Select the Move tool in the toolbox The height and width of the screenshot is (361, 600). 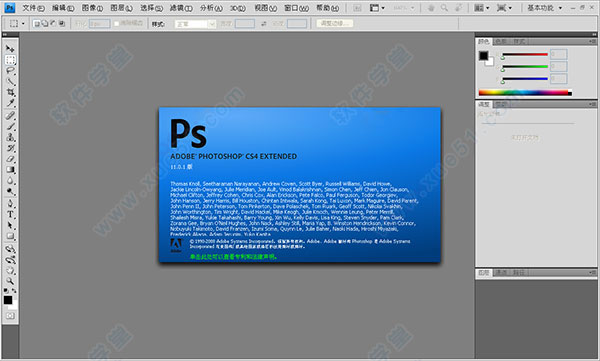10,49
